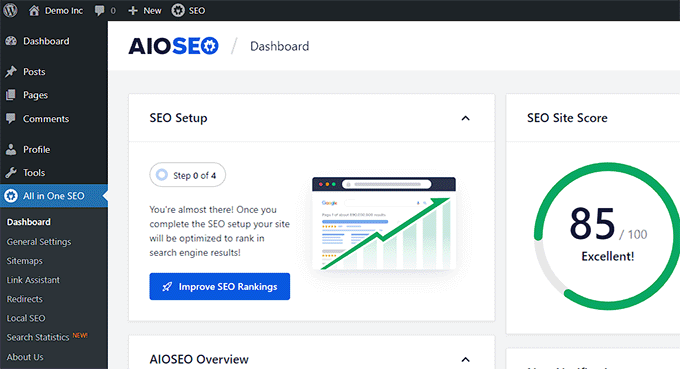The width and height of the screenshot is (680, 369).
Task: Collapse the AIOSEO Overview panel
Action: [x=465, y=359]
